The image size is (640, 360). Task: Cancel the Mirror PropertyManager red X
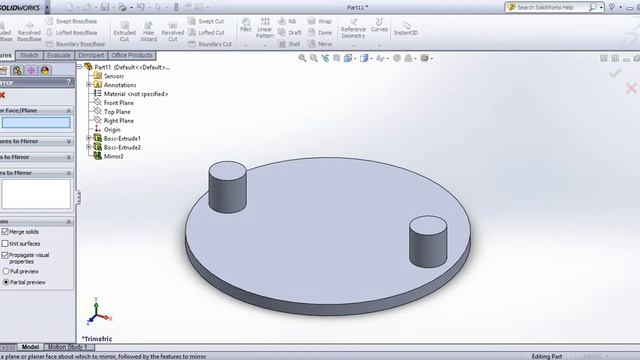[x=2, y=95]
